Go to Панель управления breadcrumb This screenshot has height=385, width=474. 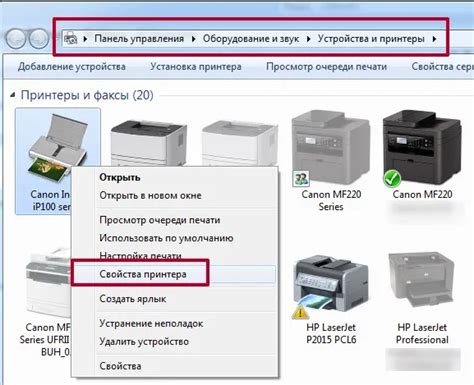(139, 39)
